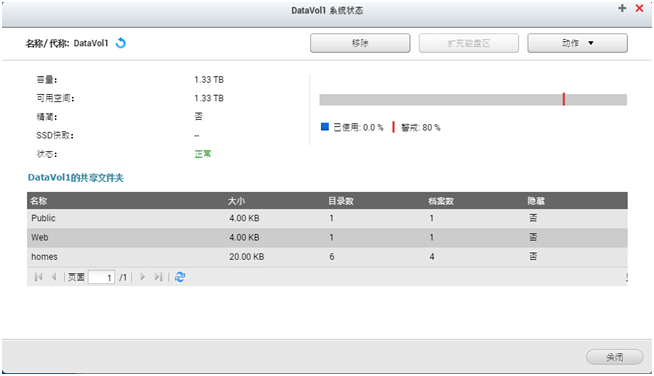Select the homes shared folder row
The image size is (654, 376).
click(x=327, y=257)
